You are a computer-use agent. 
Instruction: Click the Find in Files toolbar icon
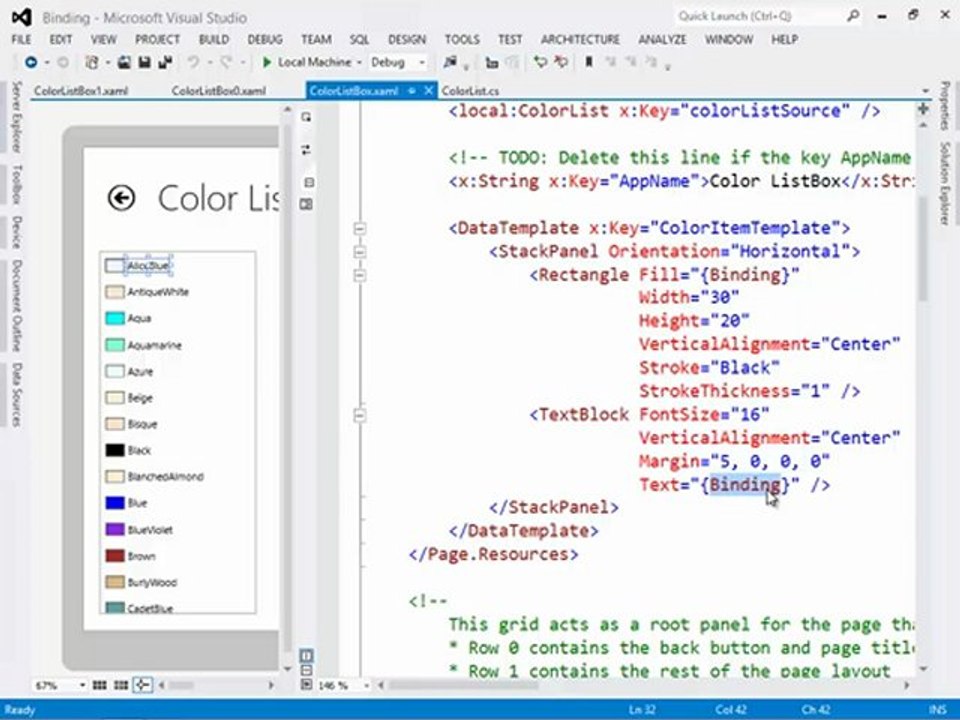[451, 62]
